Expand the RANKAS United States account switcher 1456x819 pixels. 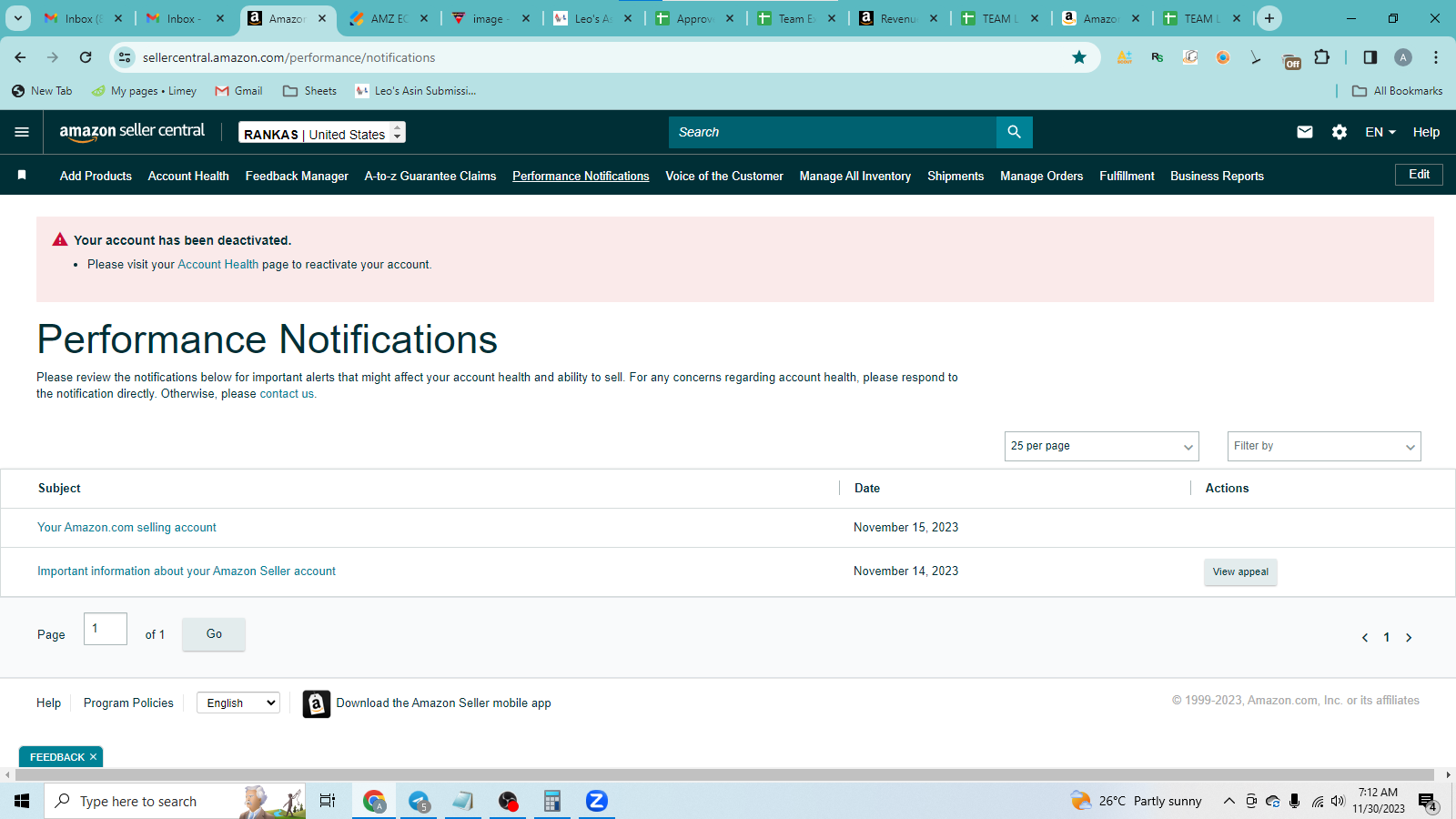[322, 133]
